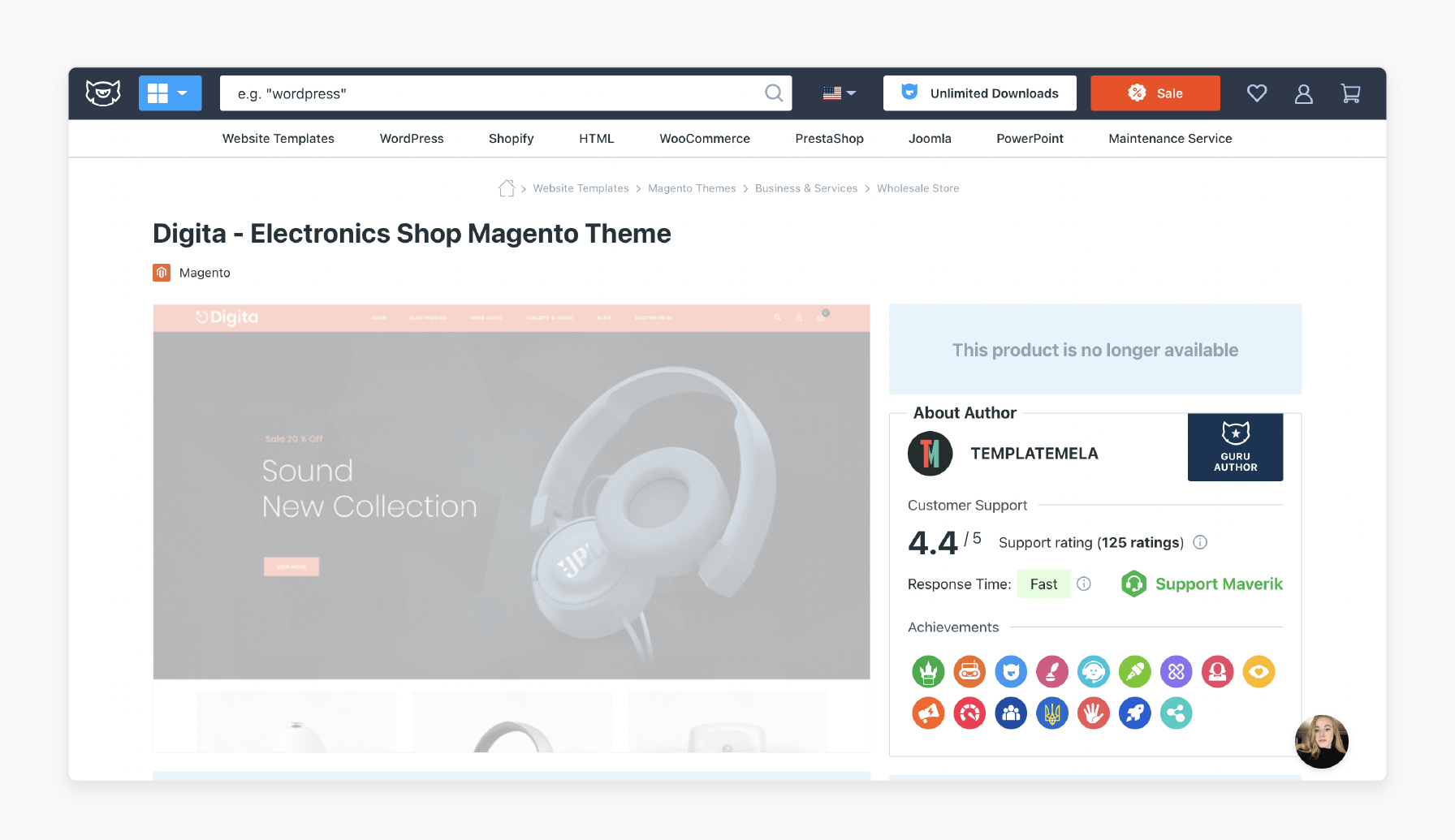Image resolution: width=1455 pixels, height=840 pixels.
Task: Click the 4.4 support rating score
Action: pyautogui.click(x=933, y=543)
